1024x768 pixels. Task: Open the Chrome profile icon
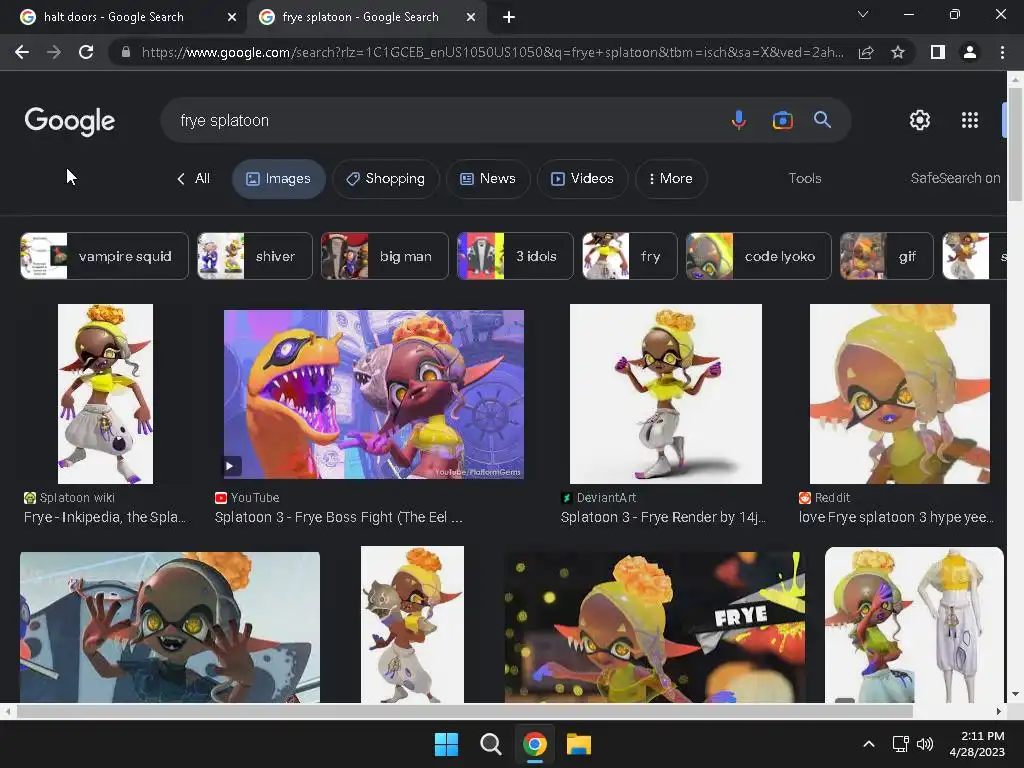[970, 52]
